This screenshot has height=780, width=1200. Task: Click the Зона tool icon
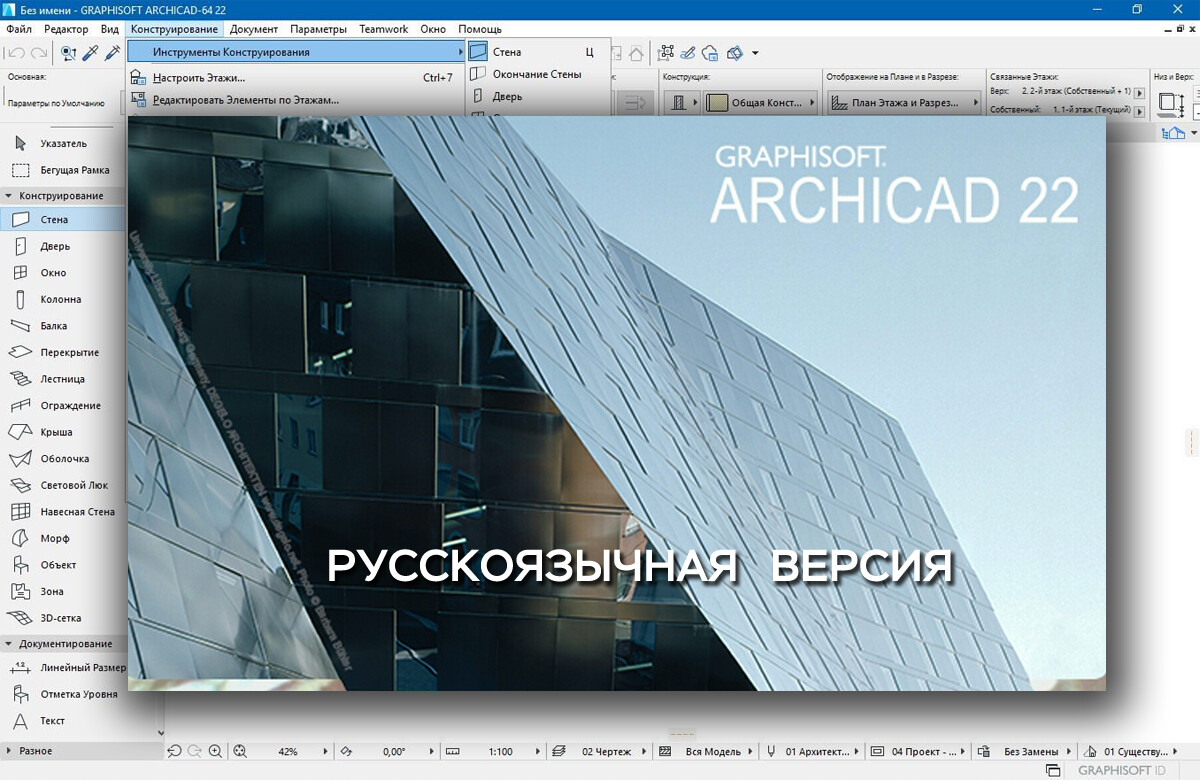click(x=20, y=591)
